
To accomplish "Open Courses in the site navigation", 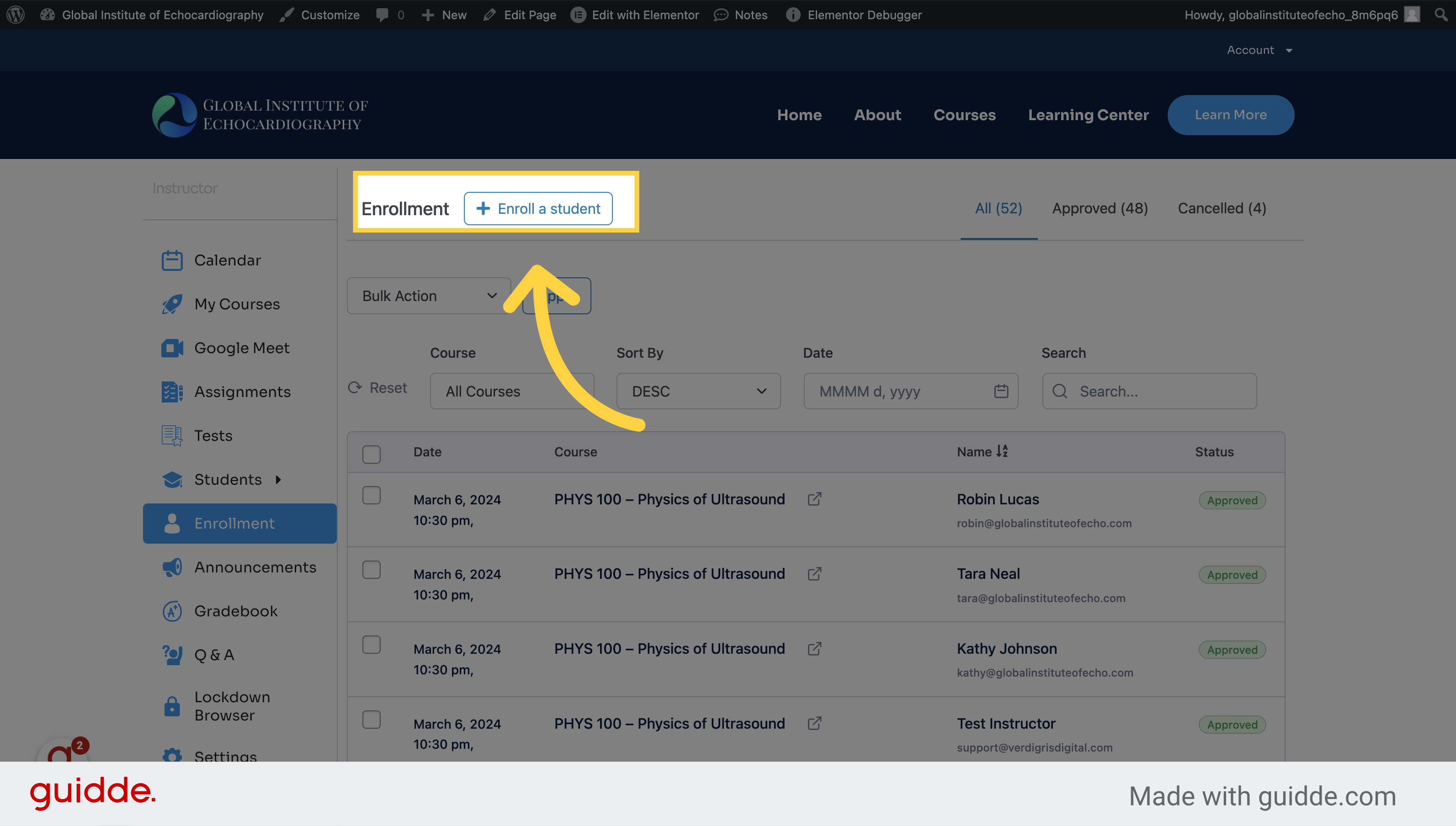I will point(964,115).
